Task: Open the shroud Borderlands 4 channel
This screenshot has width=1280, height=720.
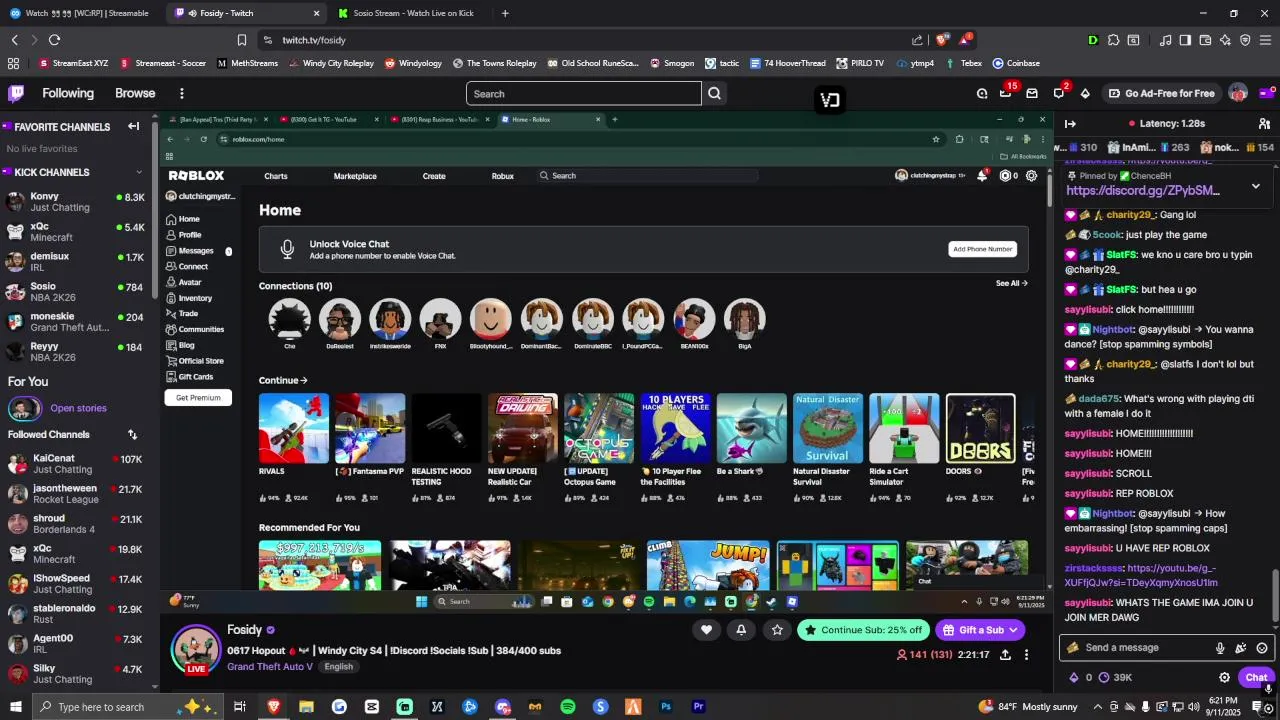Action: (x=76, y=524)
